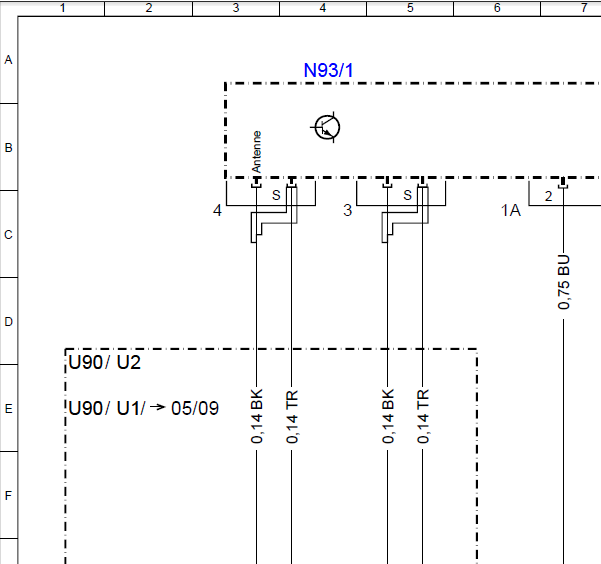Select the S shield label in connector 3

(407, 195)
